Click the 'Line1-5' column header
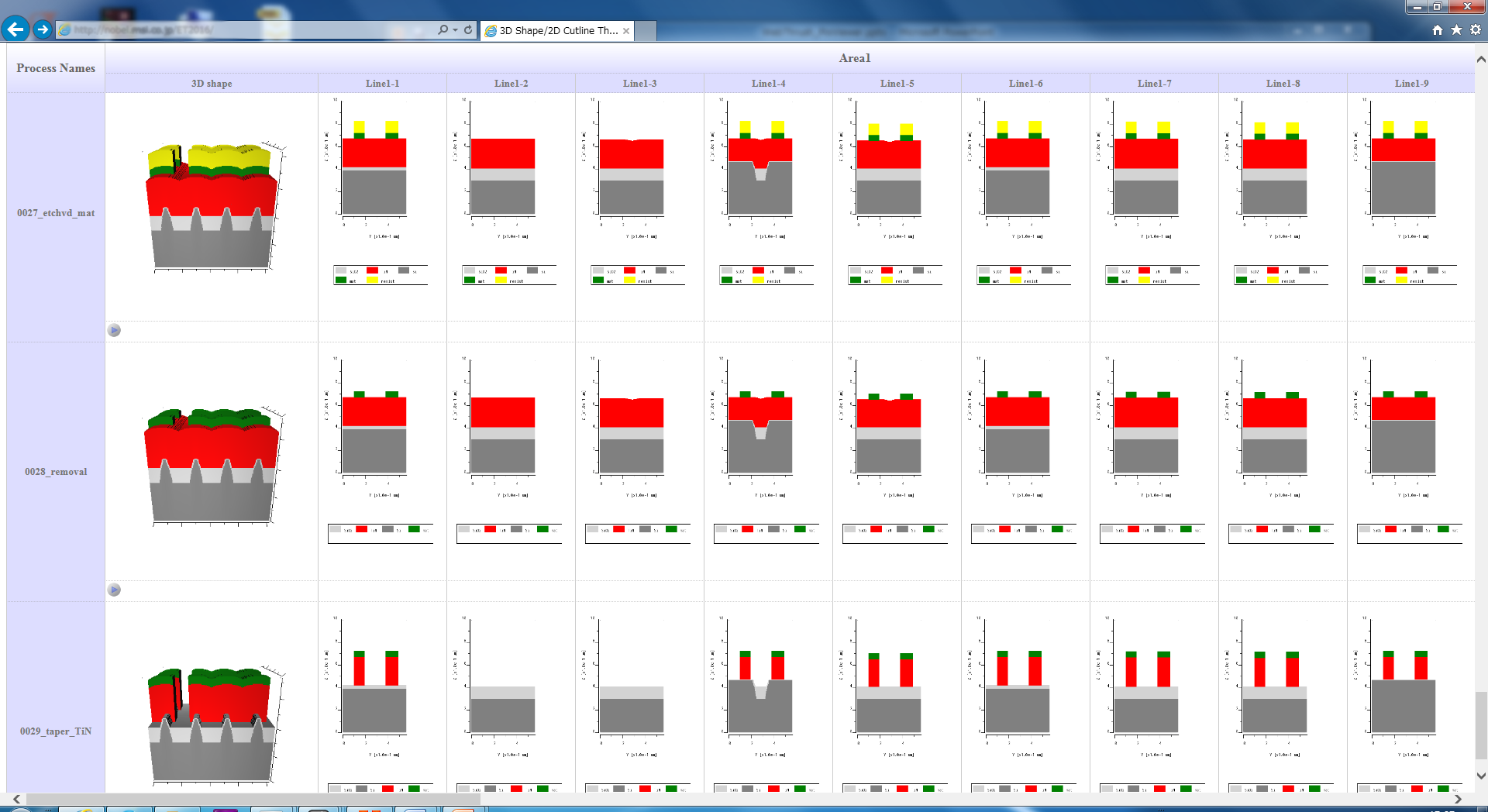 click(897, 84)
